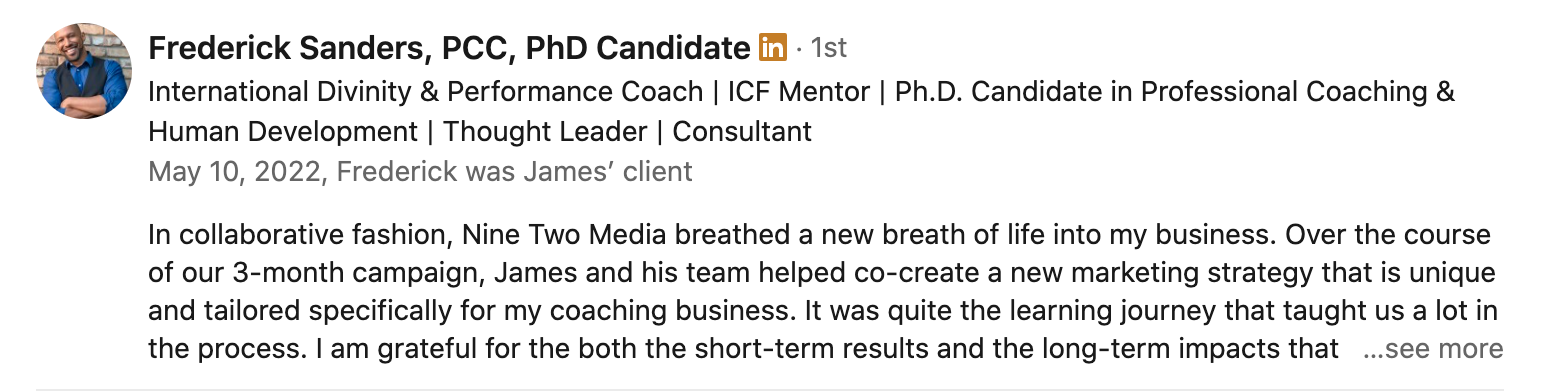Viewport: 1548px width, 392px height.
Task: Expand recommendation with see more
Action: click(1433, 349)
